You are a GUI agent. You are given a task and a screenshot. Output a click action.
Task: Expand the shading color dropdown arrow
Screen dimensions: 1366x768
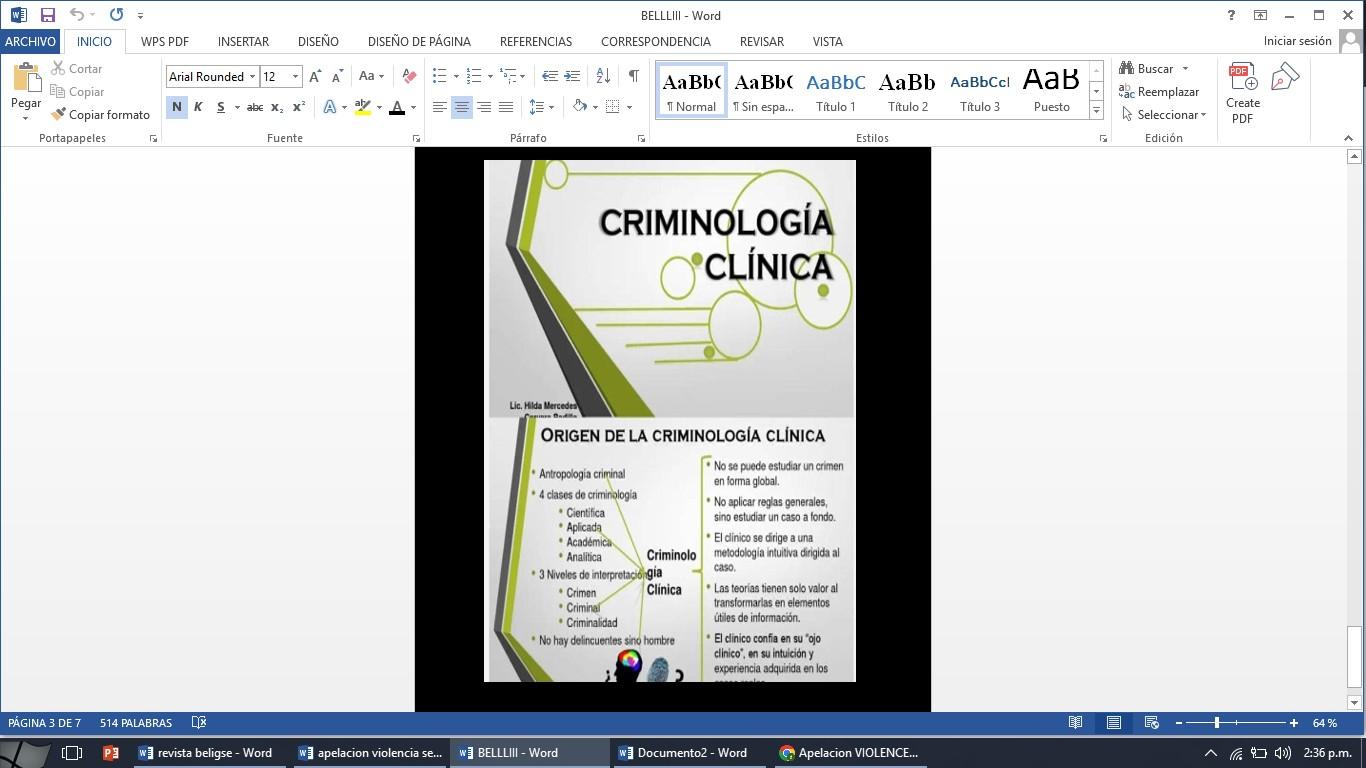click(595, 107)
